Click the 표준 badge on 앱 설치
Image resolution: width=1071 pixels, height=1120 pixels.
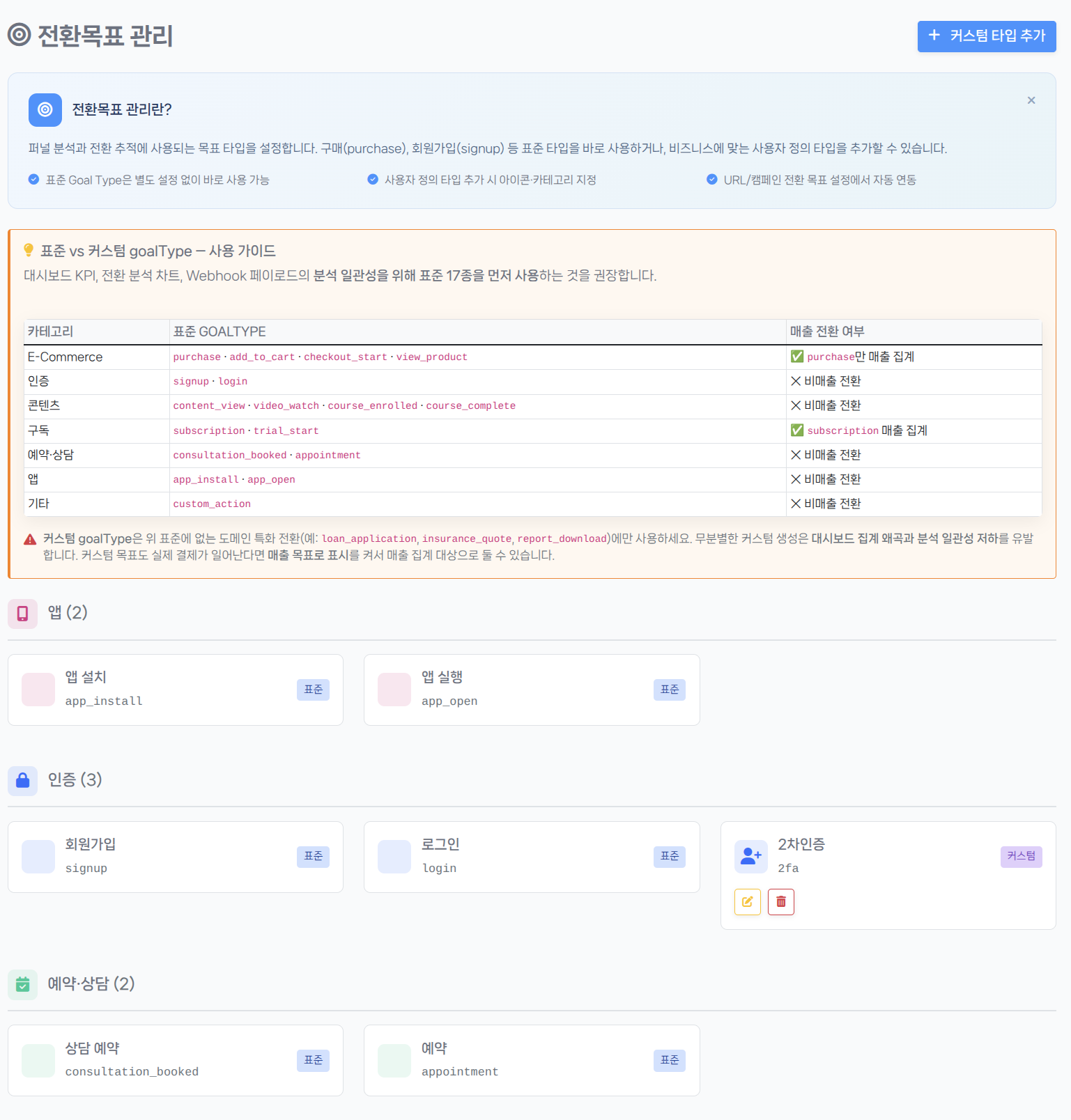click(314, 690)
